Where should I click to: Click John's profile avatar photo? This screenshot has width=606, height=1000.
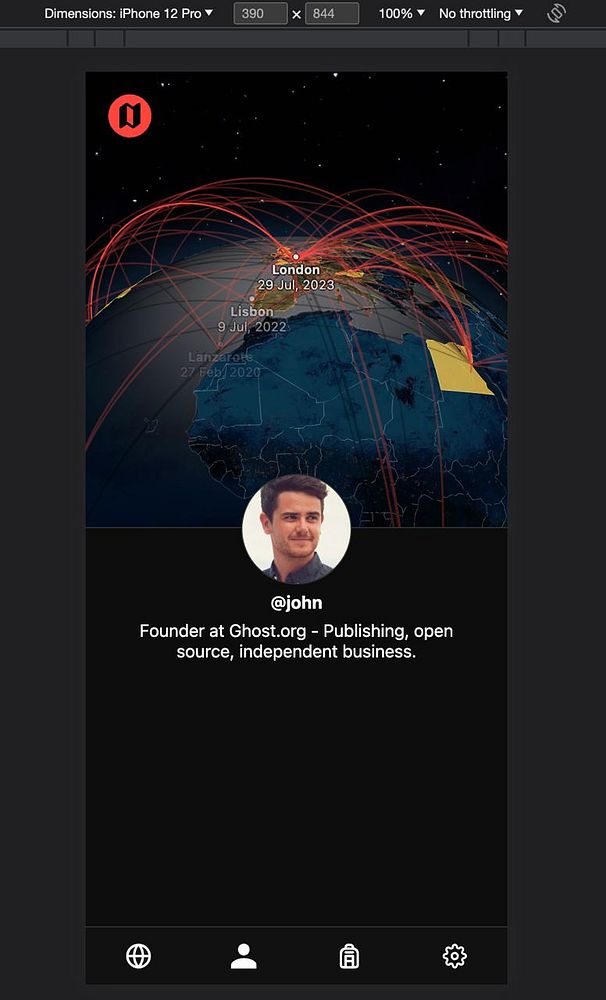click(296, 529)
